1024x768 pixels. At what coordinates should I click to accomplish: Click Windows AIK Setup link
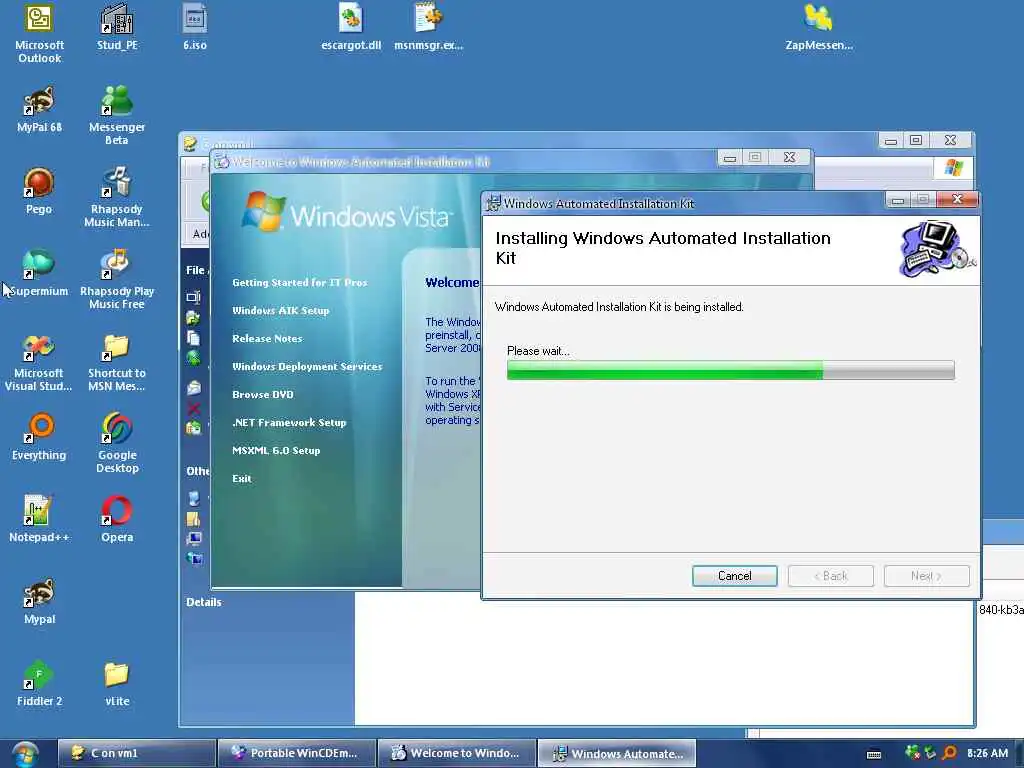281,311
